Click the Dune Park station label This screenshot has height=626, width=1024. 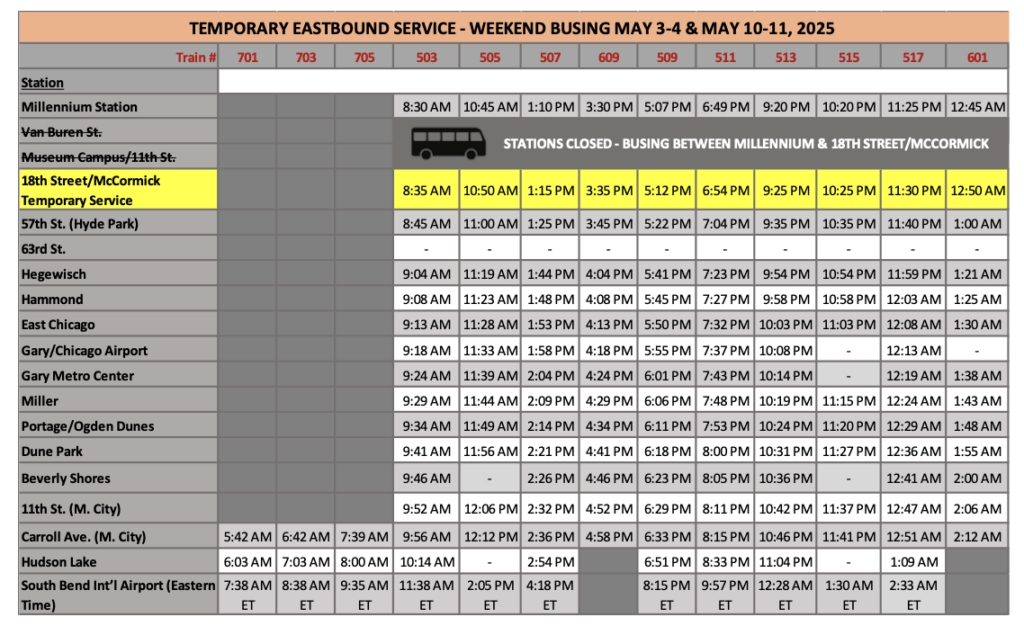[x=52, y=451]
